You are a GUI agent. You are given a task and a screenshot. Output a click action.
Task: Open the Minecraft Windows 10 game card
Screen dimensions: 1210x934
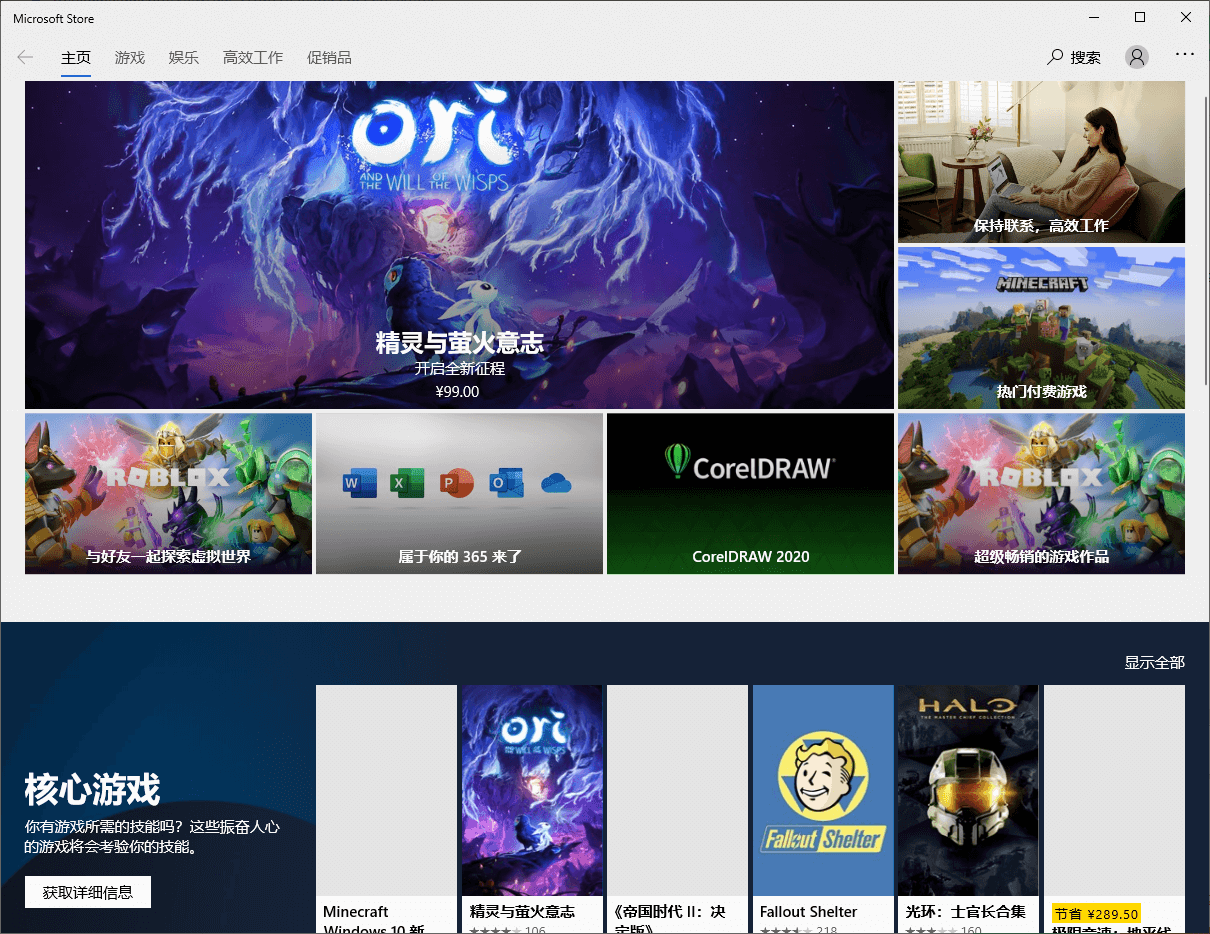point(386,809)
